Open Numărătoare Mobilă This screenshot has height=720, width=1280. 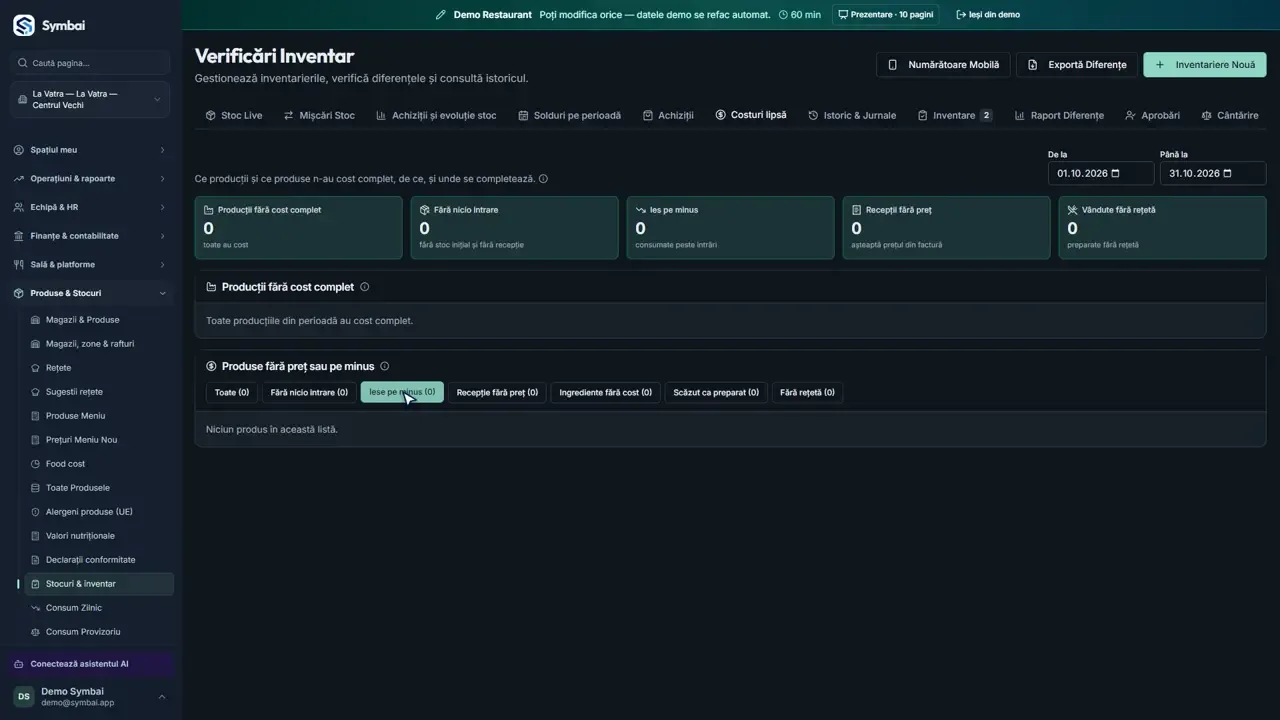944,65
